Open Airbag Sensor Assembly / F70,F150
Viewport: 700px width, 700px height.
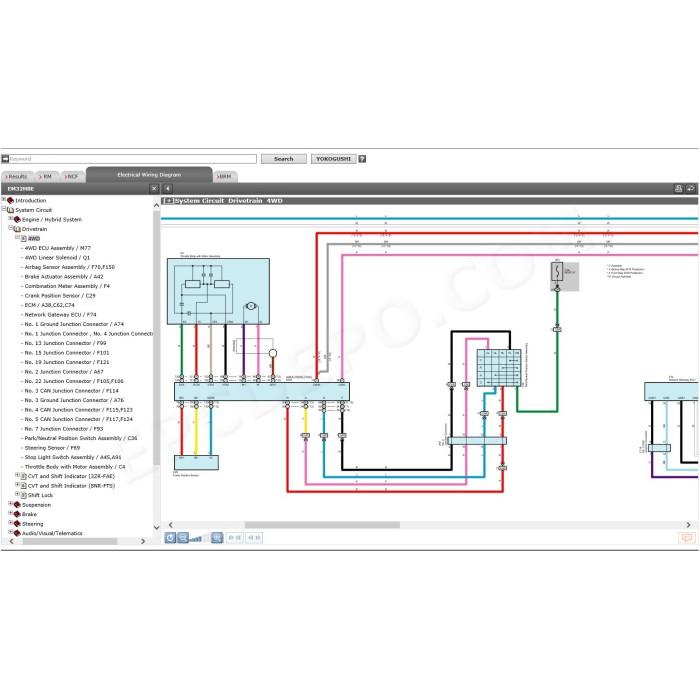[70, 267]
